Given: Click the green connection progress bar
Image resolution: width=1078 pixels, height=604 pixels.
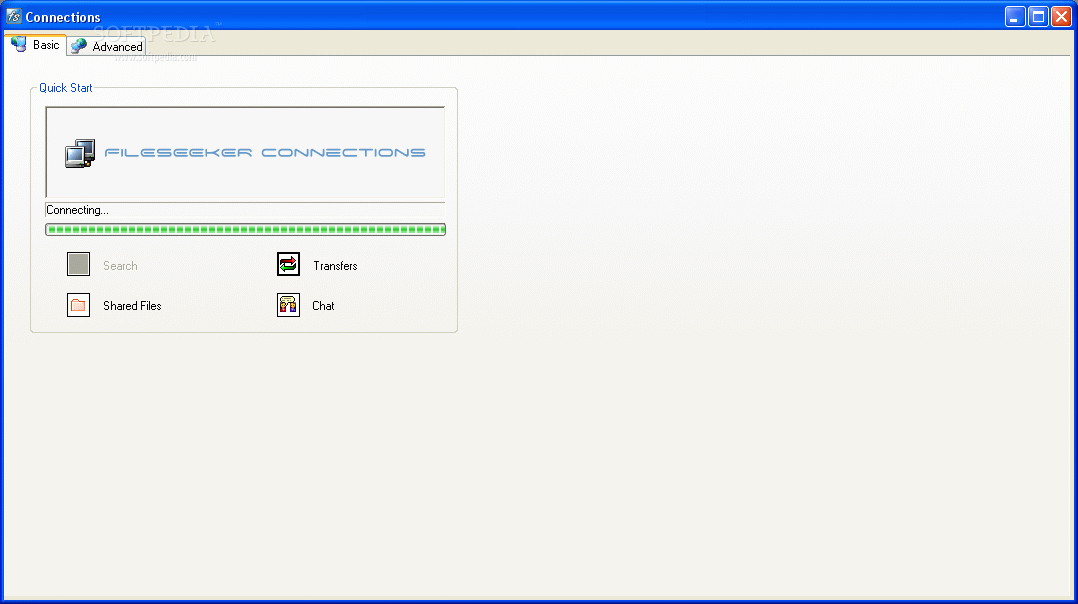Looking at the screenshot, I should point(245,230).
